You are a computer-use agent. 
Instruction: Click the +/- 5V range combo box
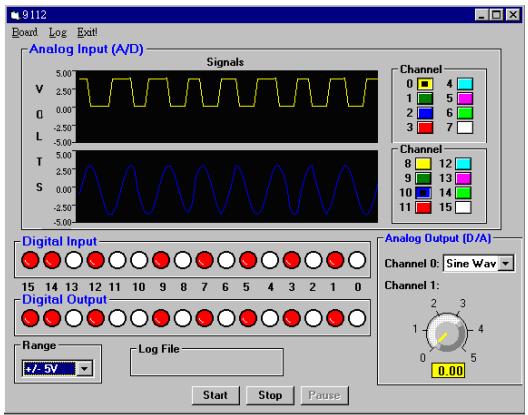[57, 369]
